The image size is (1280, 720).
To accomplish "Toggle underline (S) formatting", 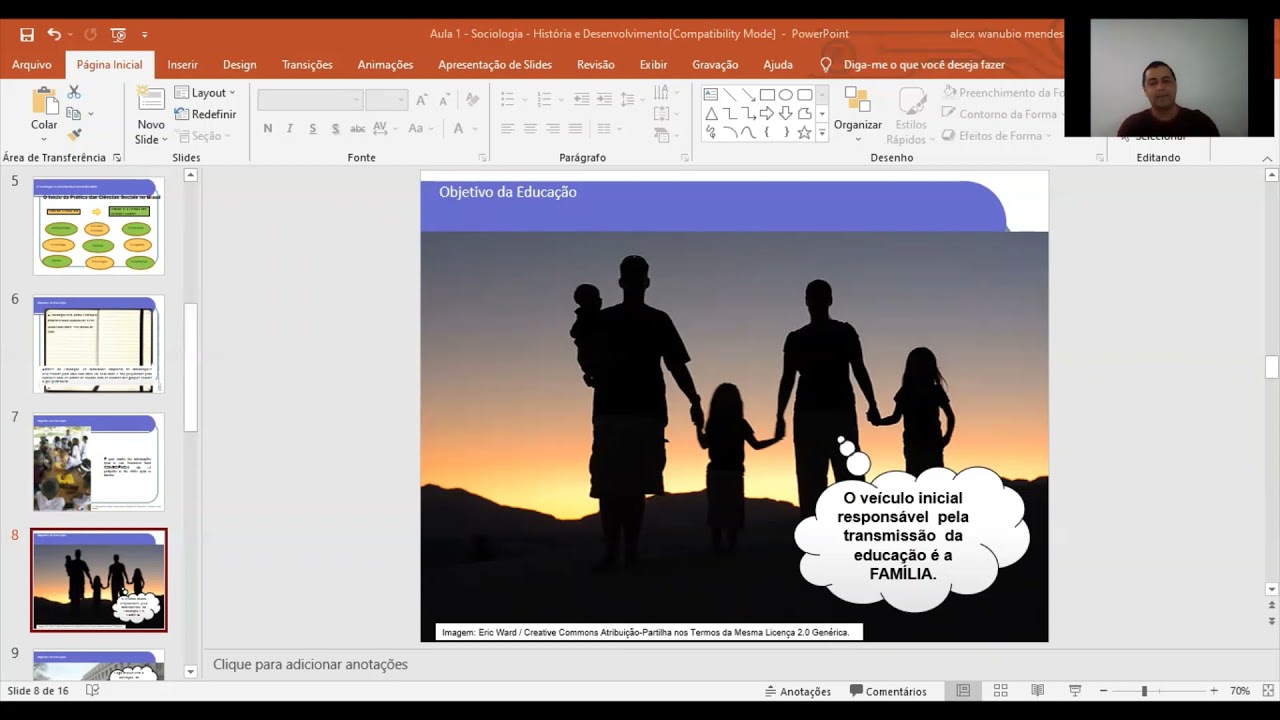I will [x=313, y=128].
